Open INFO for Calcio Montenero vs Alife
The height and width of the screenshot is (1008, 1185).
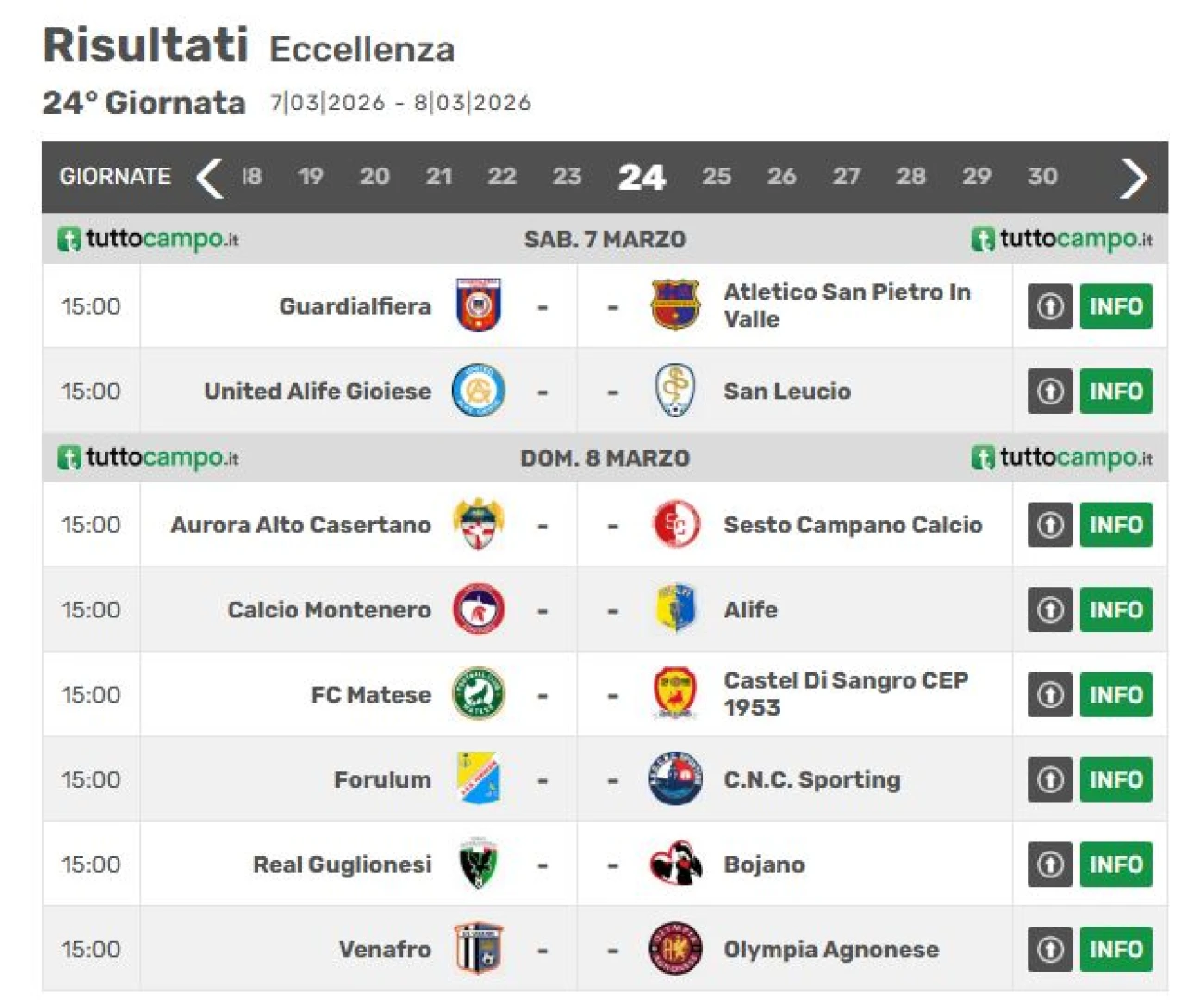click(1116, 610)
